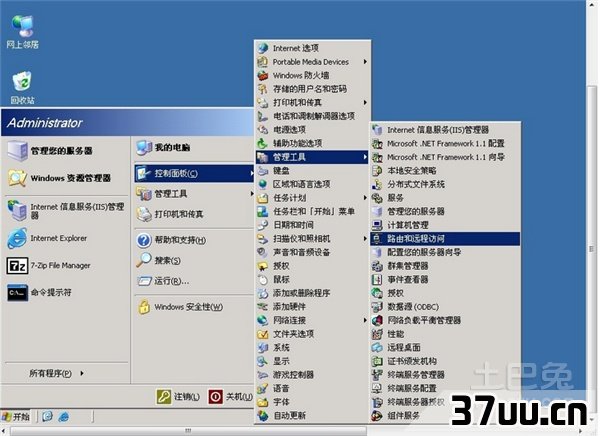Viewport: 600px width, 436px height.
Task: Click the 开始 Start button
Action: (x=16, y=416)
